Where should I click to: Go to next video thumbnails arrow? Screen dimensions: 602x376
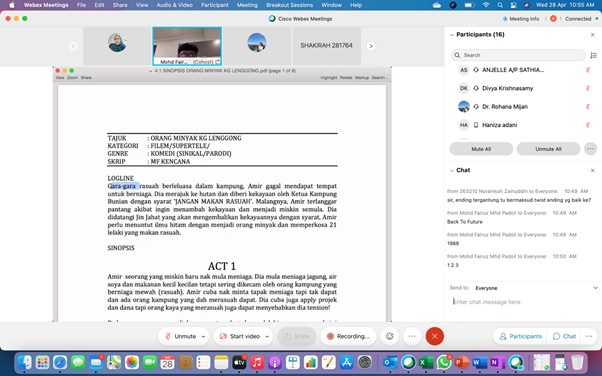[371, 46]
